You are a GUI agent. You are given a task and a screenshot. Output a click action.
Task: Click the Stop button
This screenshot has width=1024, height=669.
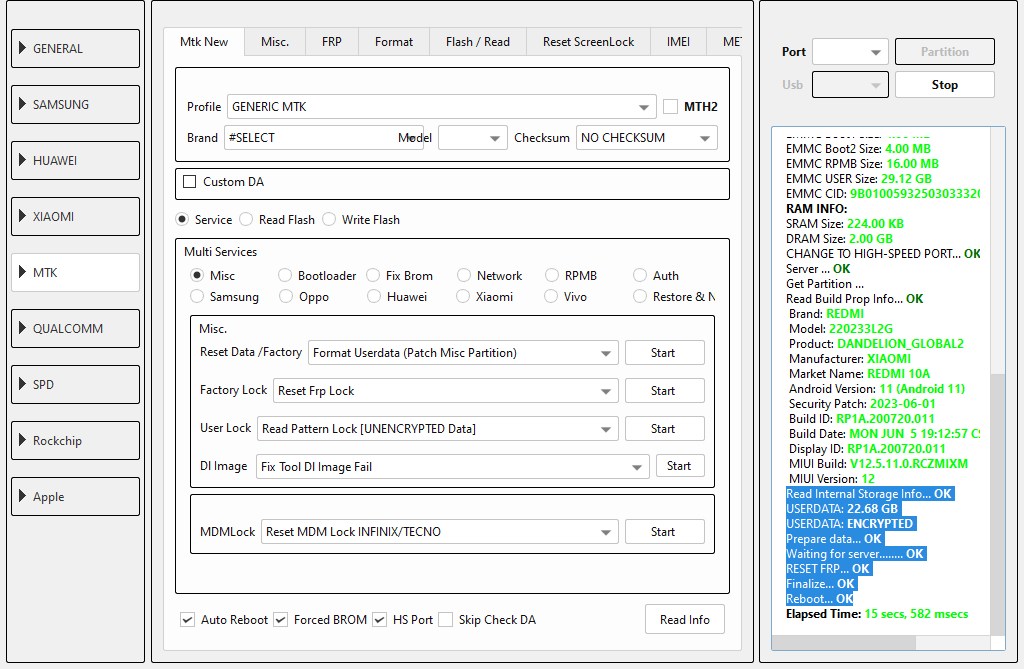[944, 85]
